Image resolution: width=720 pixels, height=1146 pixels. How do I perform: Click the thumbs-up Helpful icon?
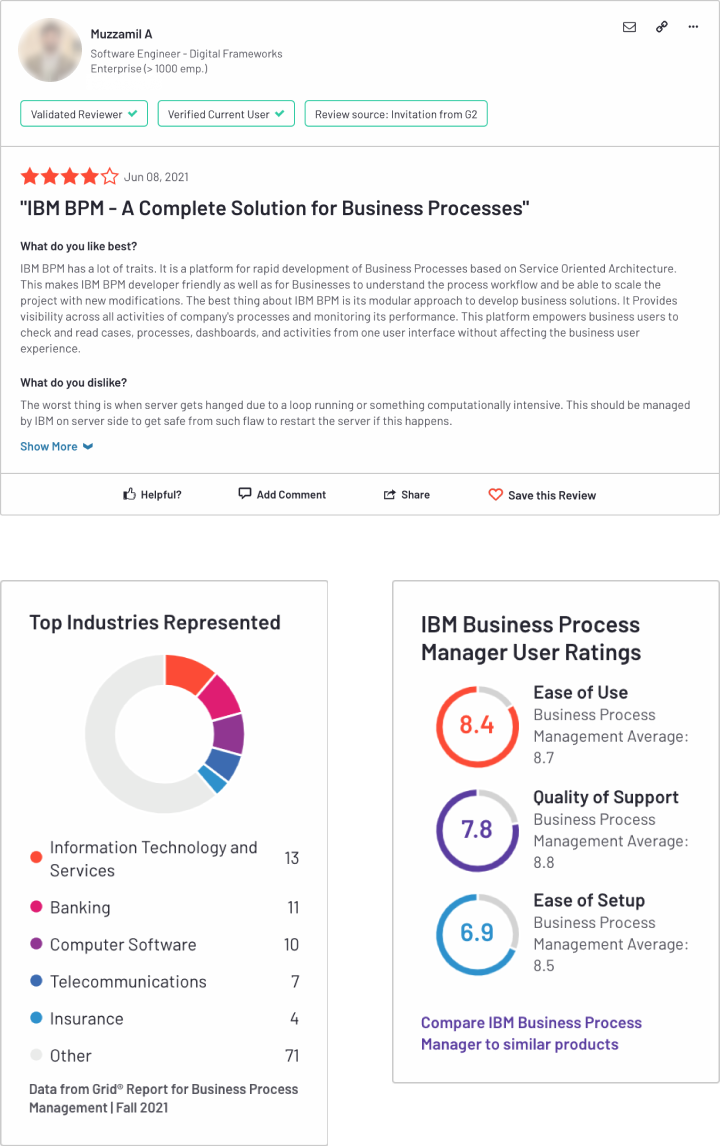click(129, 495)
